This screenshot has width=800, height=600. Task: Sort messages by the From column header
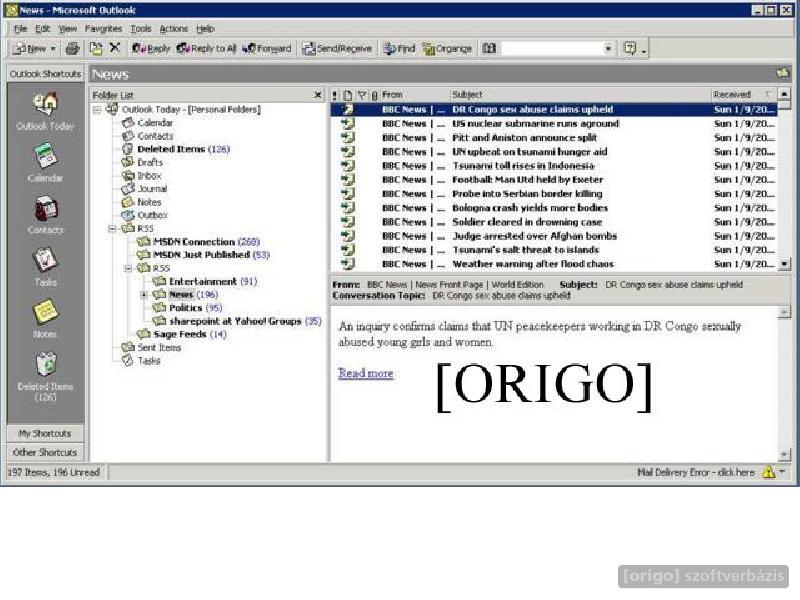[414, 95]
